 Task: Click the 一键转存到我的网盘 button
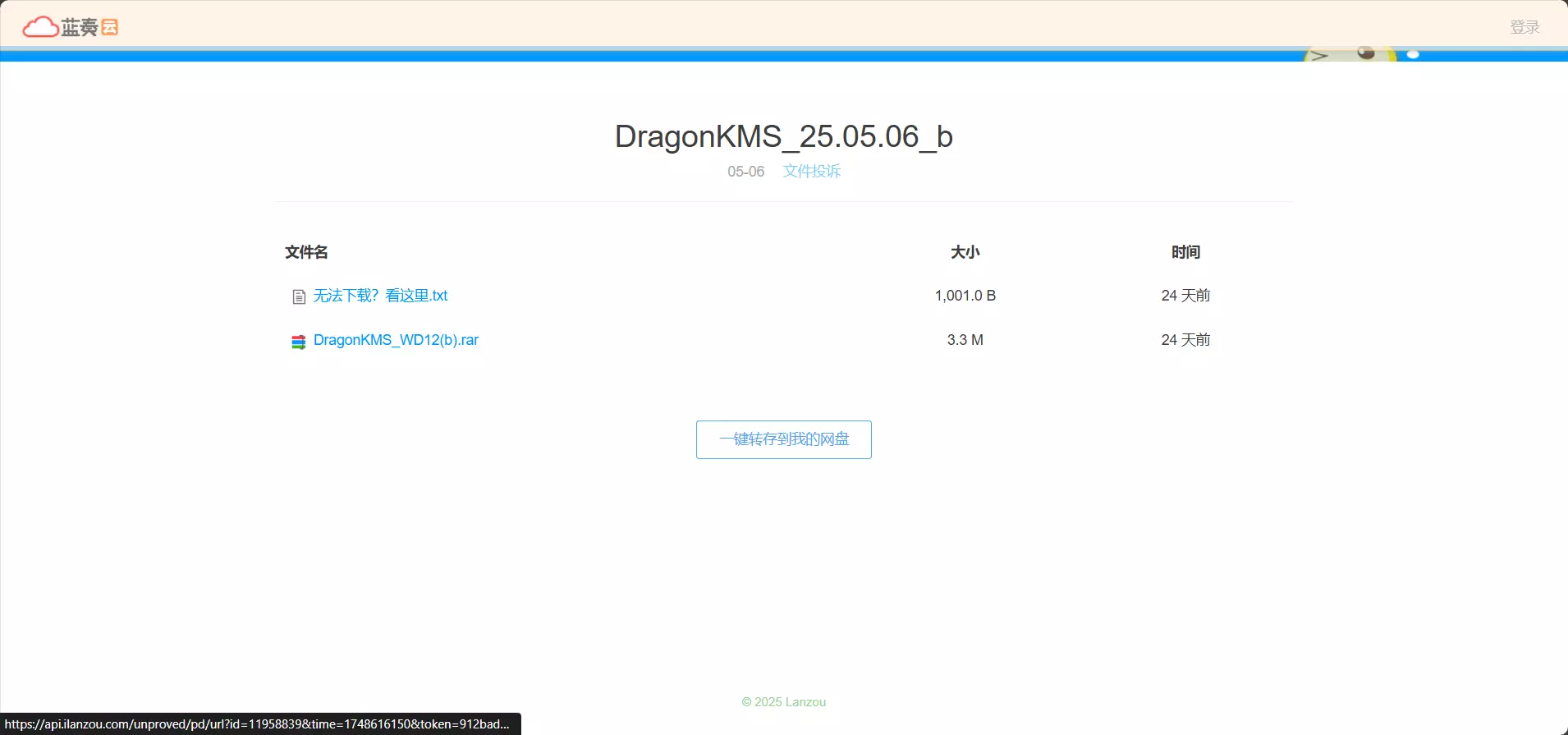point(784,439)
